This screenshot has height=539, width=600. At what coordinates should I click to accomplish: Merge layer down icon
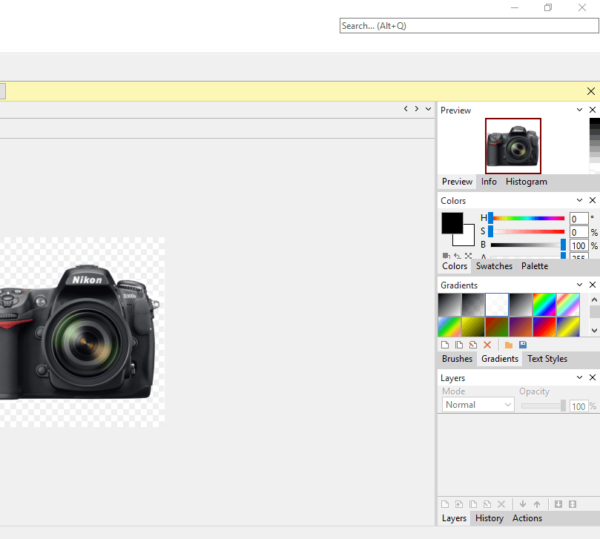[x=558, y=504]
